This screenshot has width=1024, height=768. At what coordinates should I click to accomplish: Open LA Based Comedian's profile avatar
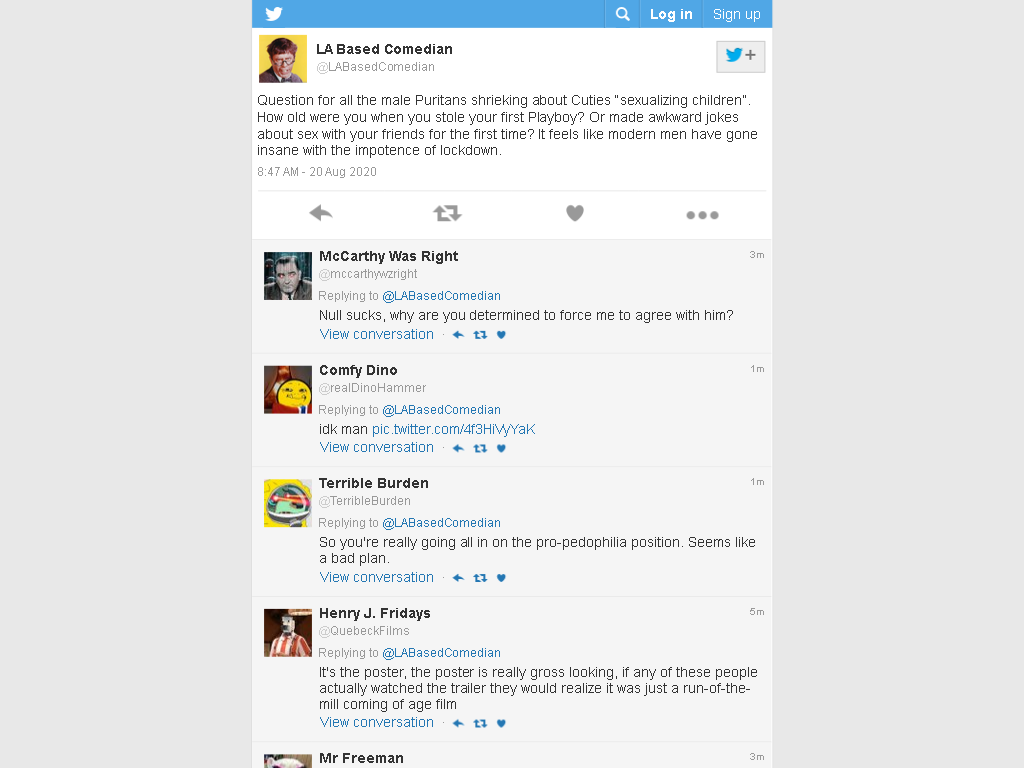pos(283,59)
